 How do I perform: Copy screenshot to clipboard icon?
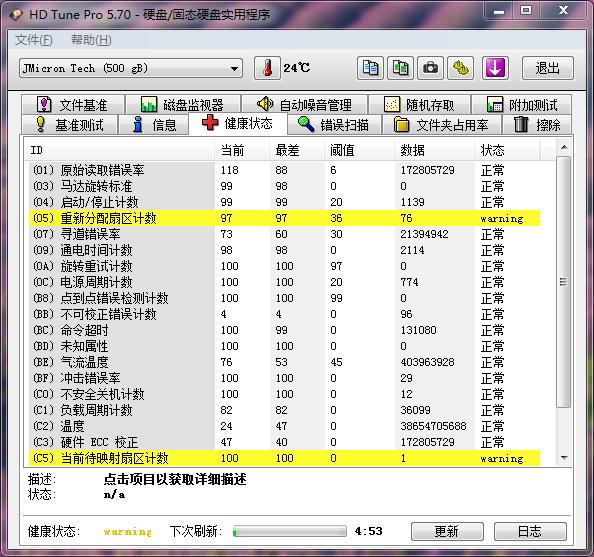tap(400, 68)
